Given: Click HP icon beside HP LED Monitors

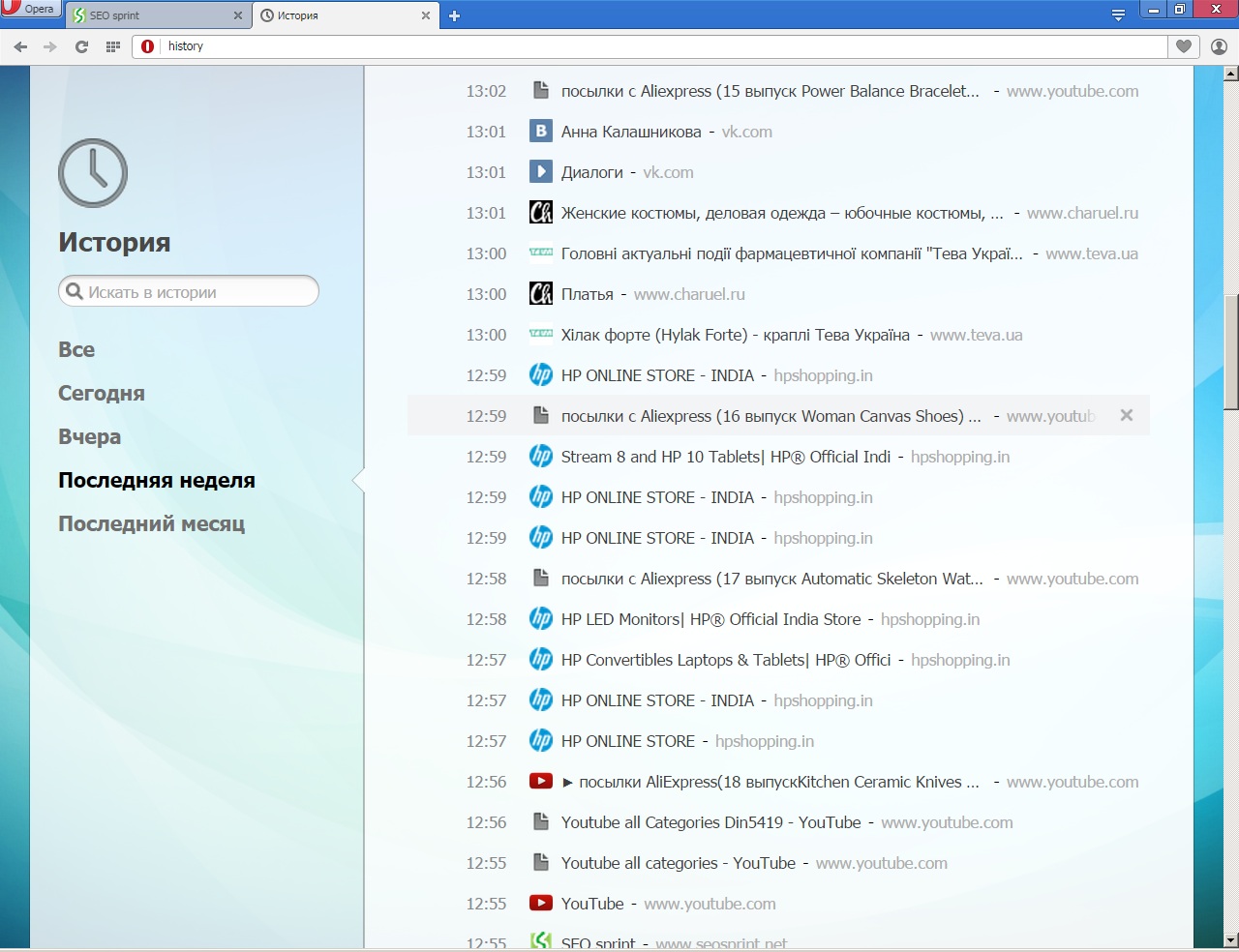Looking at the screenshot, I should pos(541,619).
